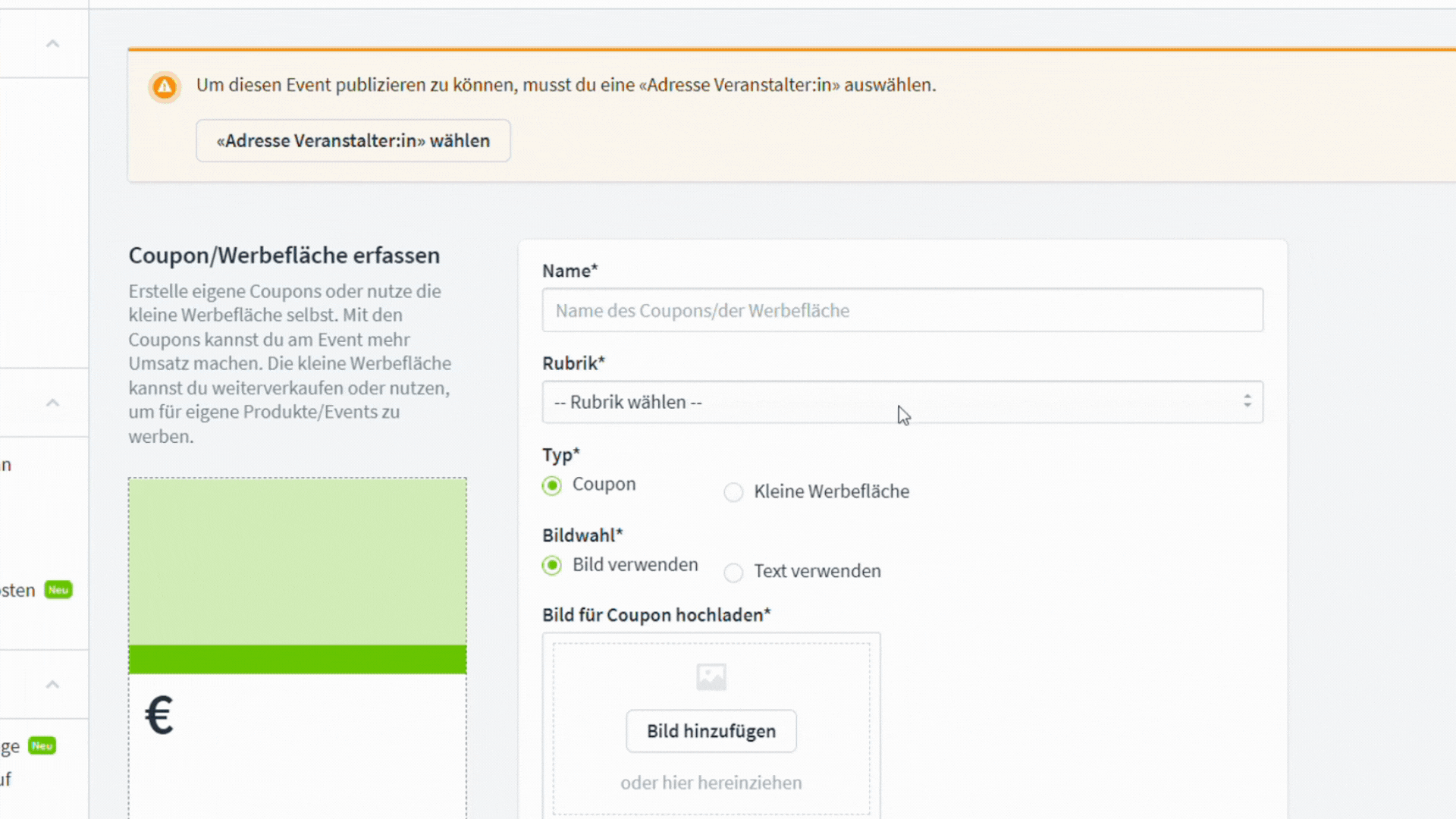Click the image placeholder icon in upload box
This screenshot has width=1456, height=819.
(711, 676)
